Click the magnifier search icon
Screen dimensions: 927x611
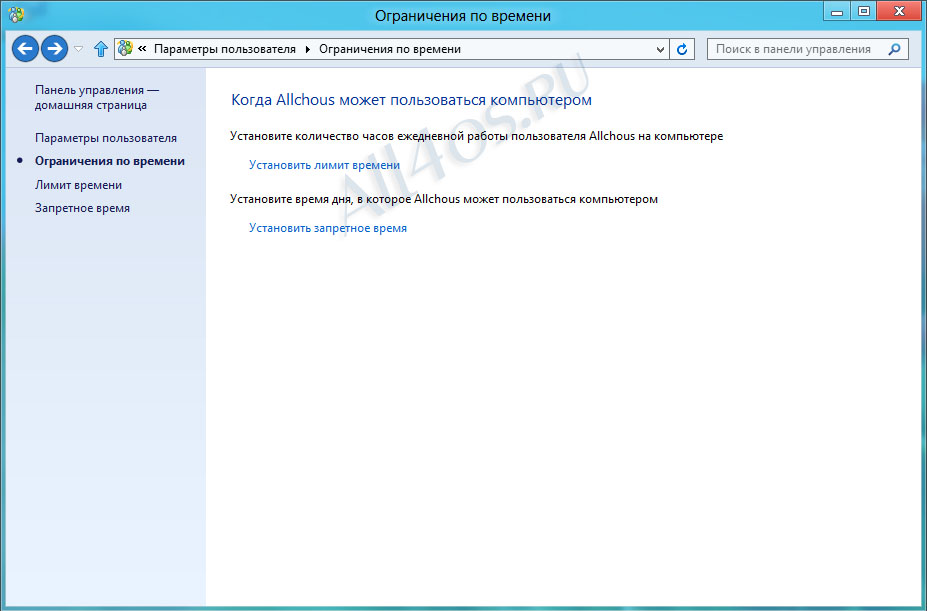pos(894,49)
